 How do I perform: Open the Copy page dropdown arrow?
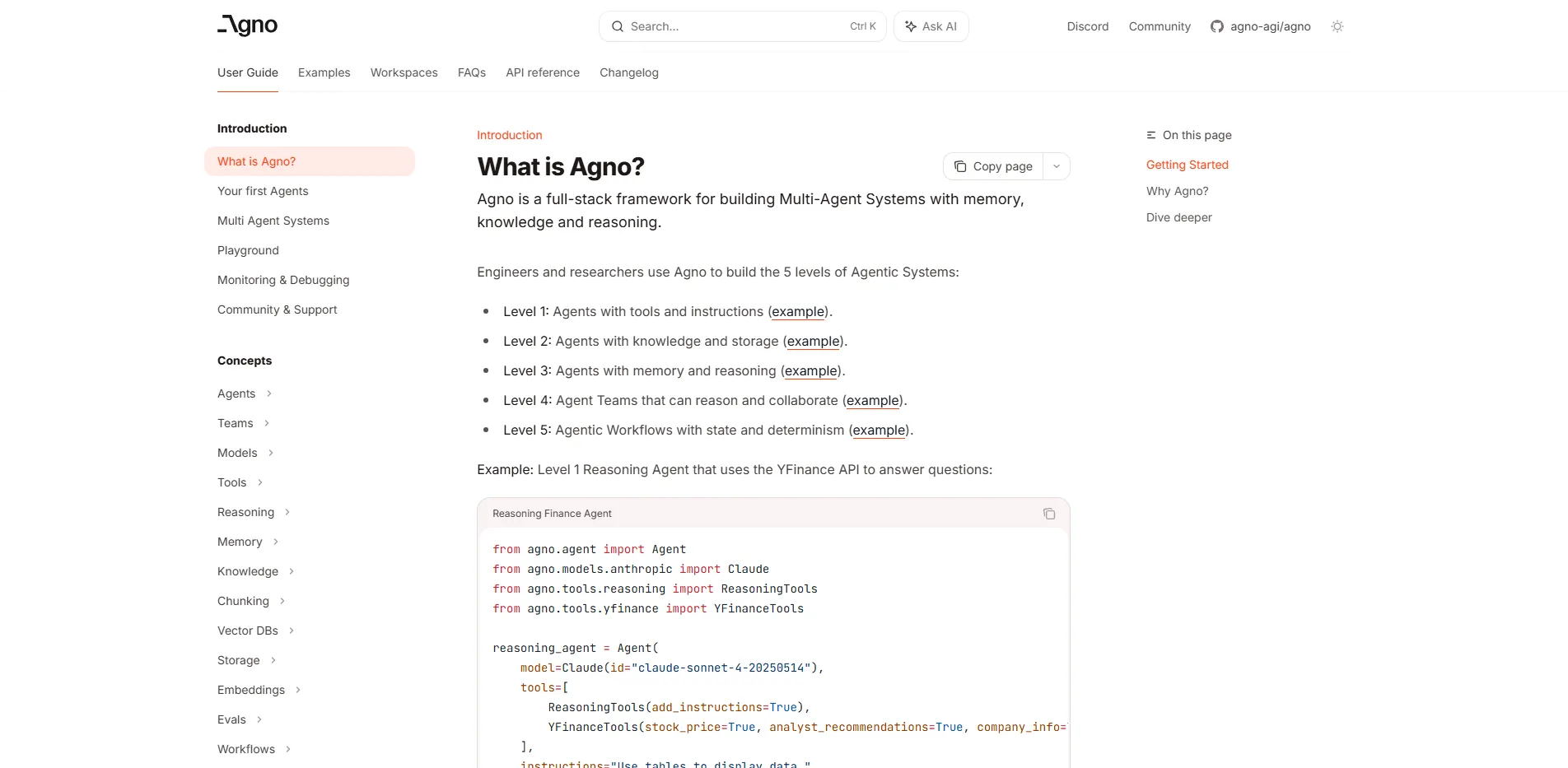pyautogui.click(x=1057, y=166)
